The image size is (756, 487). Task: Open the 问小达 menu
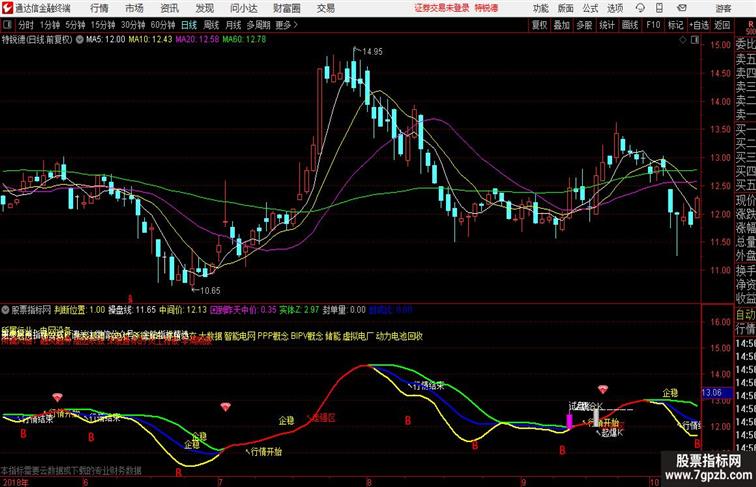click(244, 8)
